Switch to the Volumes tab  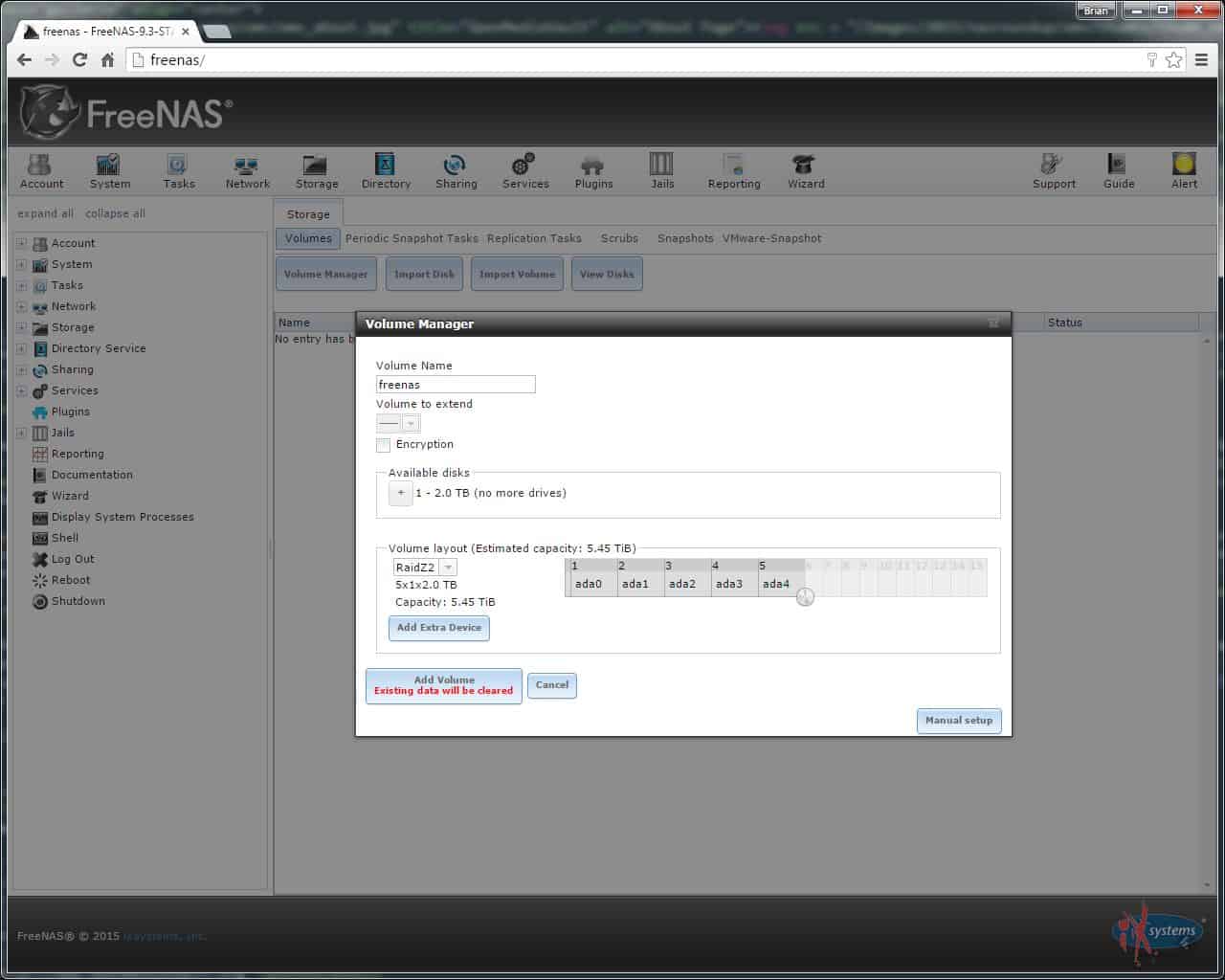(x=308, y=238)
